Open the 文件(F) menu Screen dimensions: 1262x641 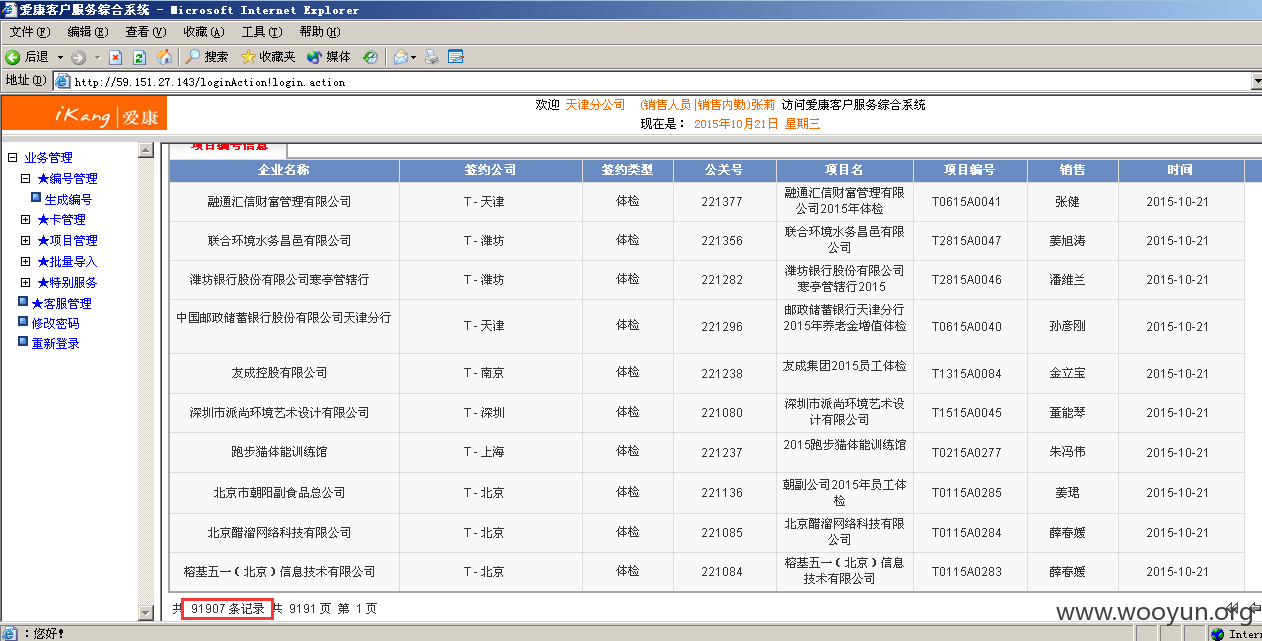30,32
